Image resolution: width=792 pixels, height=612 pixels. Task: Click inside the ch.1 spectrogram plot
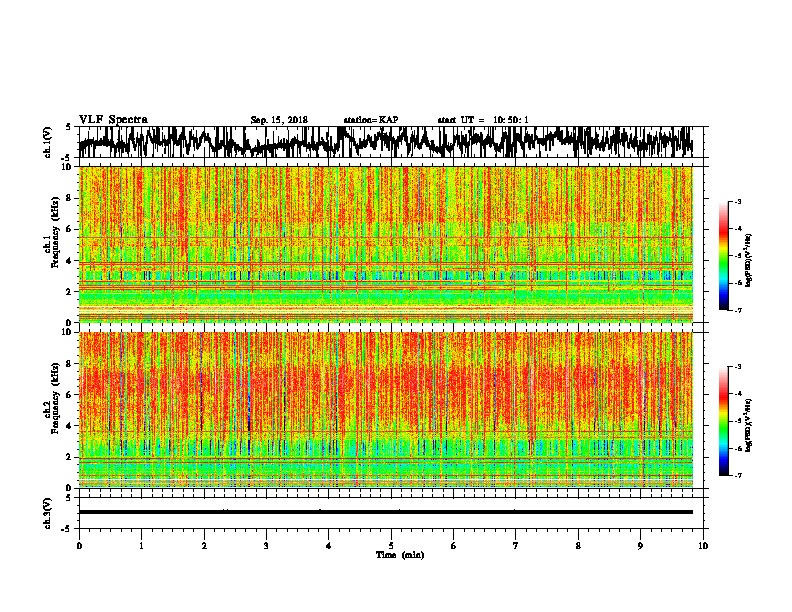click(x=385, y=244)
